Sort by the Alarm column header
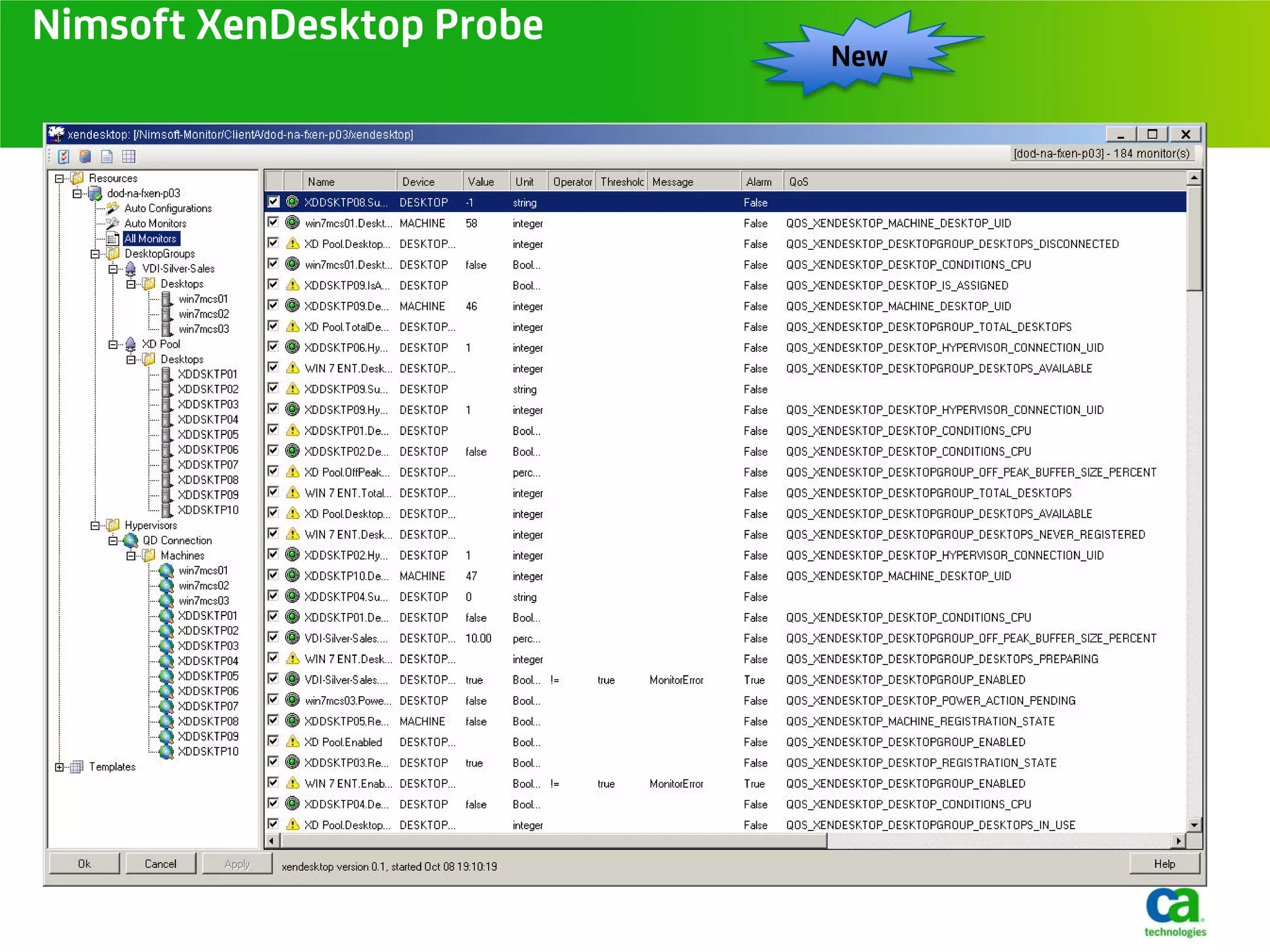1270x952 pixels. point(762,182)
